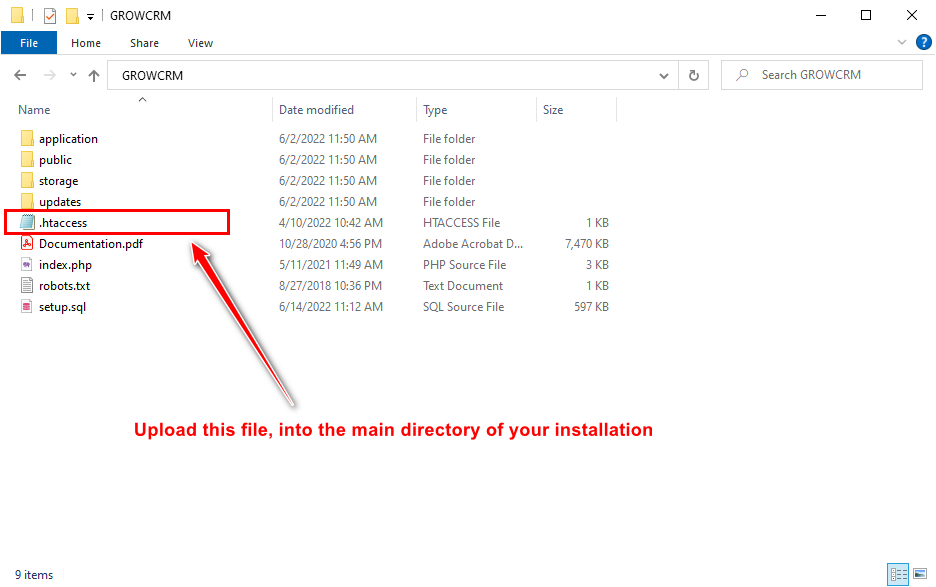Click the setup.sql file icon
Viewport: 936px width, 587px height.
click(27, 306)
